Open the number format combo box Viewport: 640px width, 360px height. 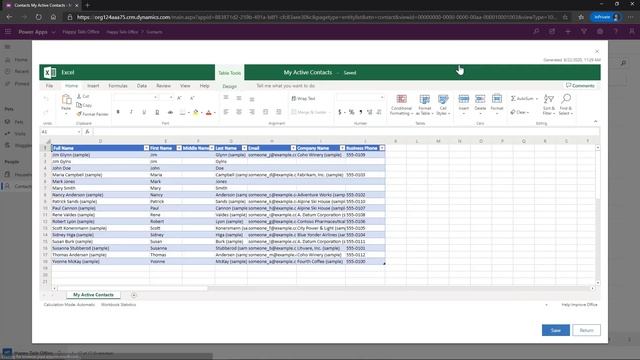360,98
